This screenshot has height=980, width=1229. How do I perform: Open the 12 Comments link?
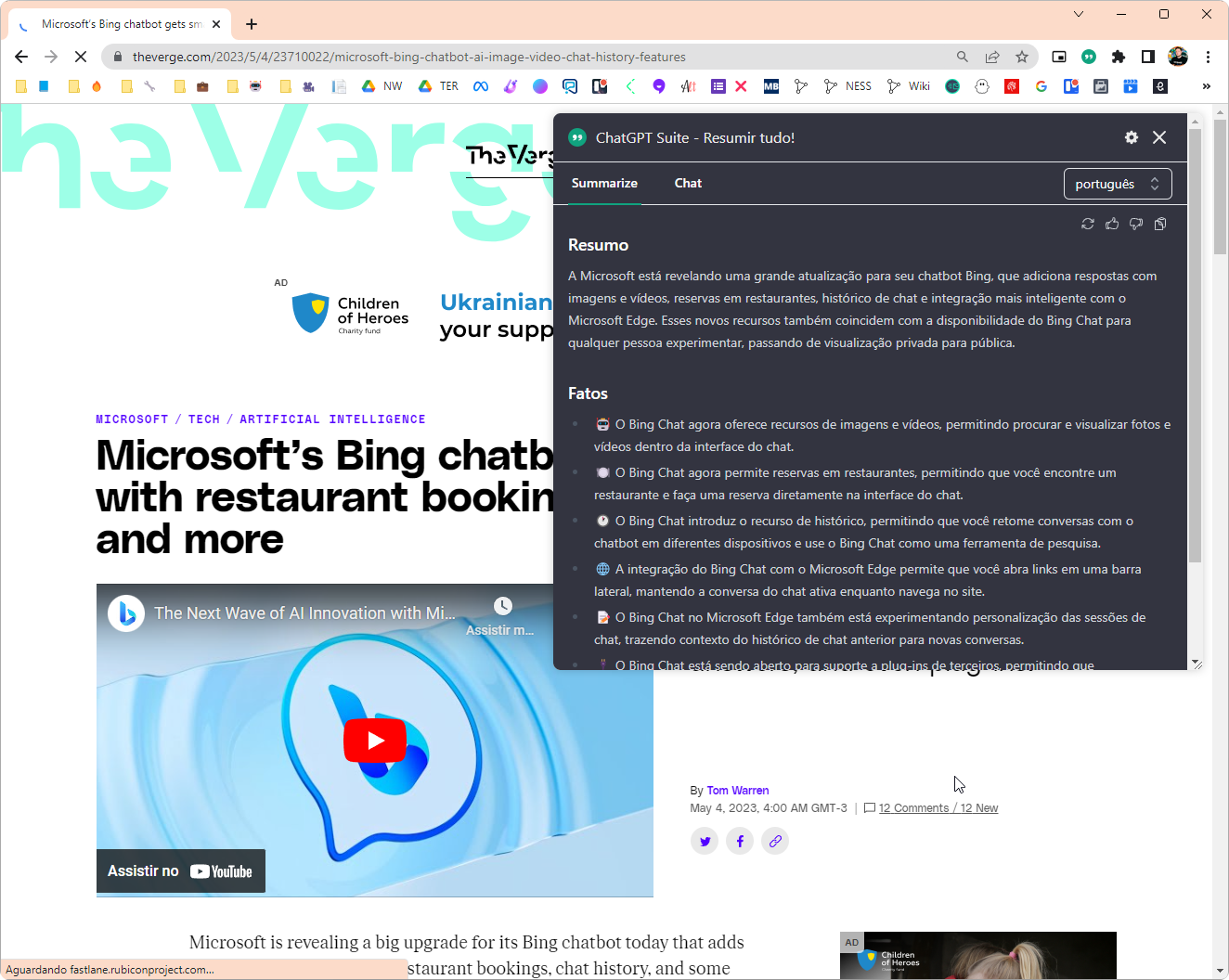[938, 808]
